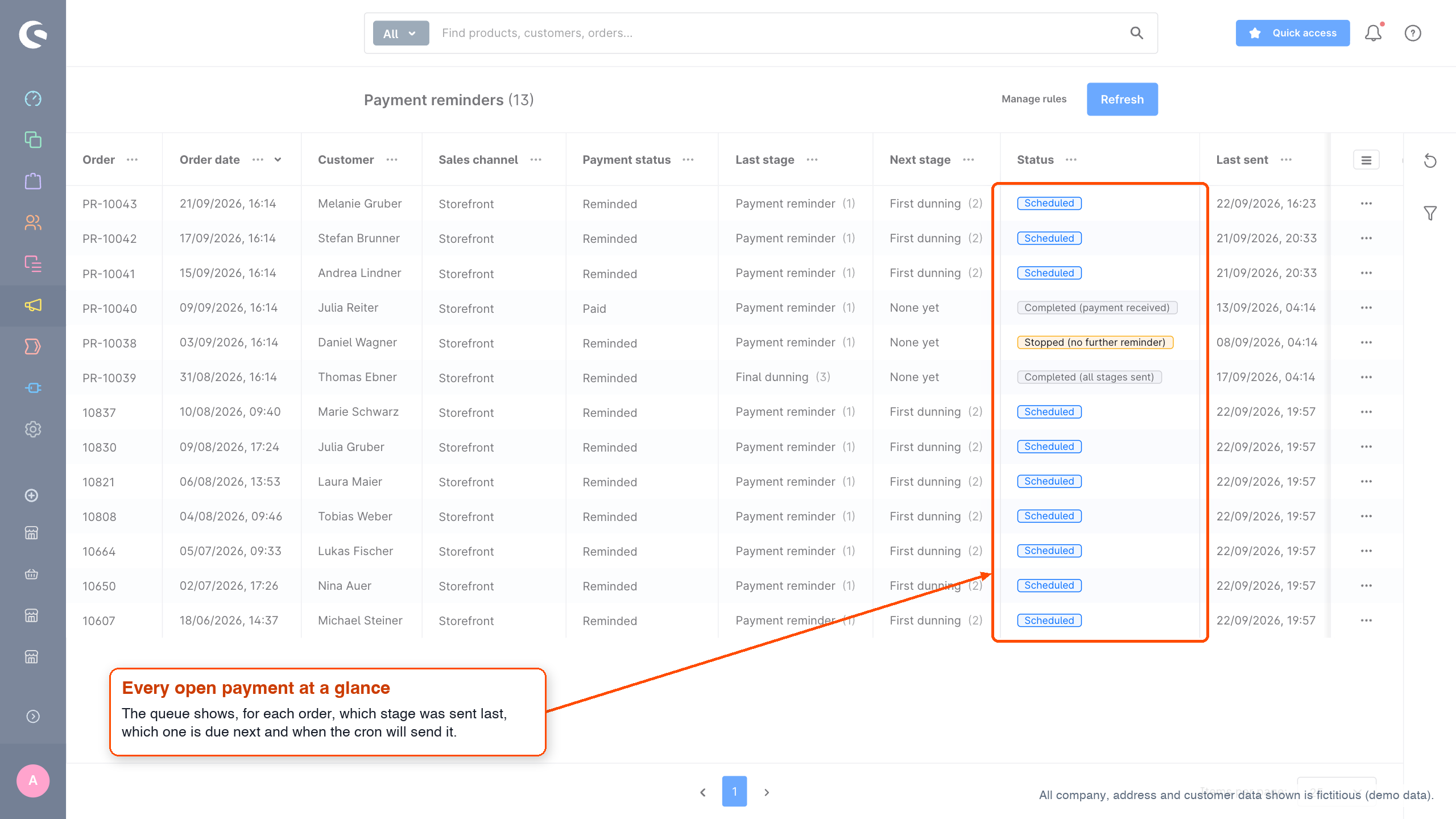Viewport: 1456px width, 819px height.
Task: Open the user avatar A
Action: click(33, 781)
